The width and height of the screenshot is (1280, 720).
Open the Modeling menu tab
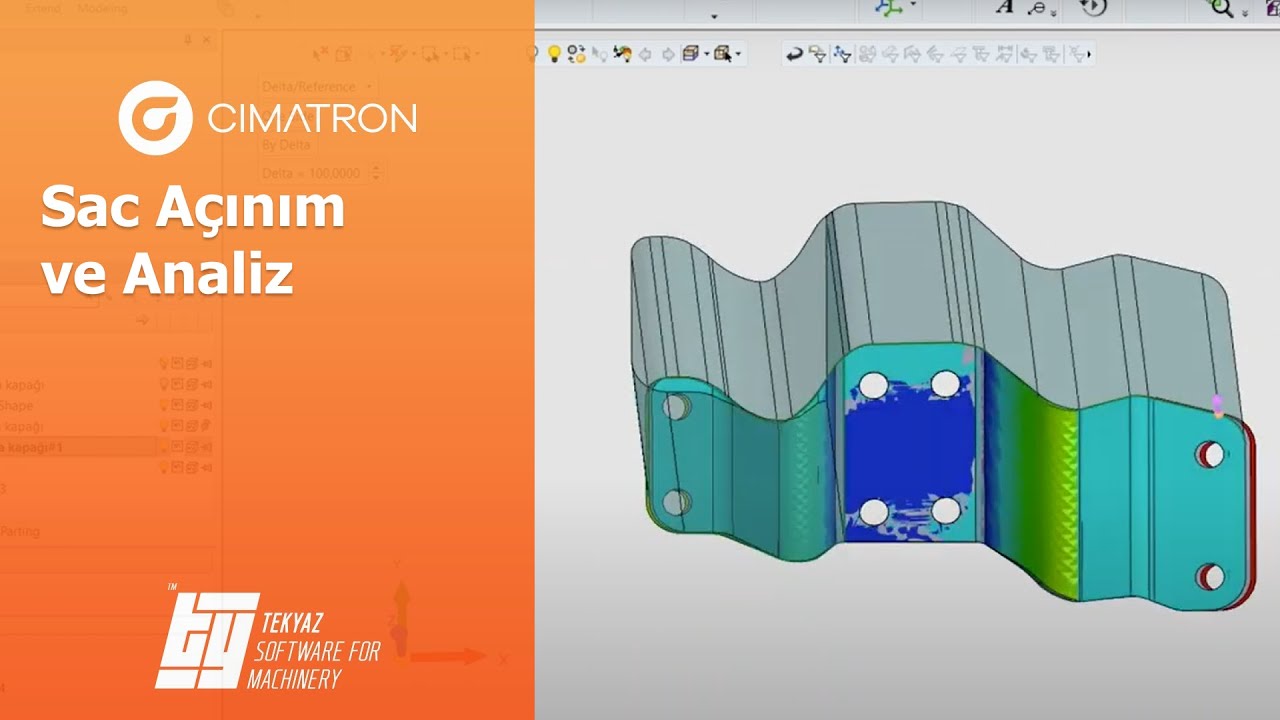[x=102, y=8]
